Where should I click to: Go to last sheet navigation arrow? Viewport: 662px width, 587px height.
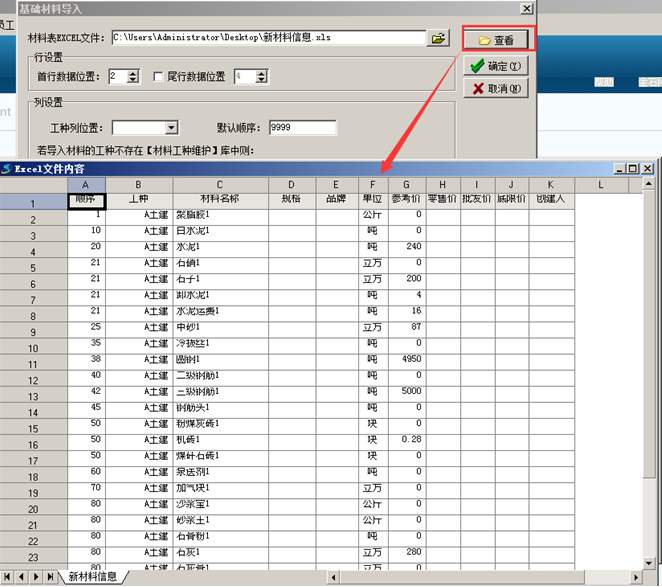(x=52, y=577)
